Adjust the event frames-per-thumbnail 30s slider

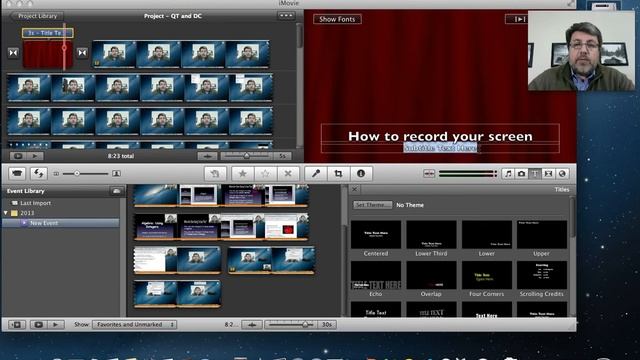[304, 324]
